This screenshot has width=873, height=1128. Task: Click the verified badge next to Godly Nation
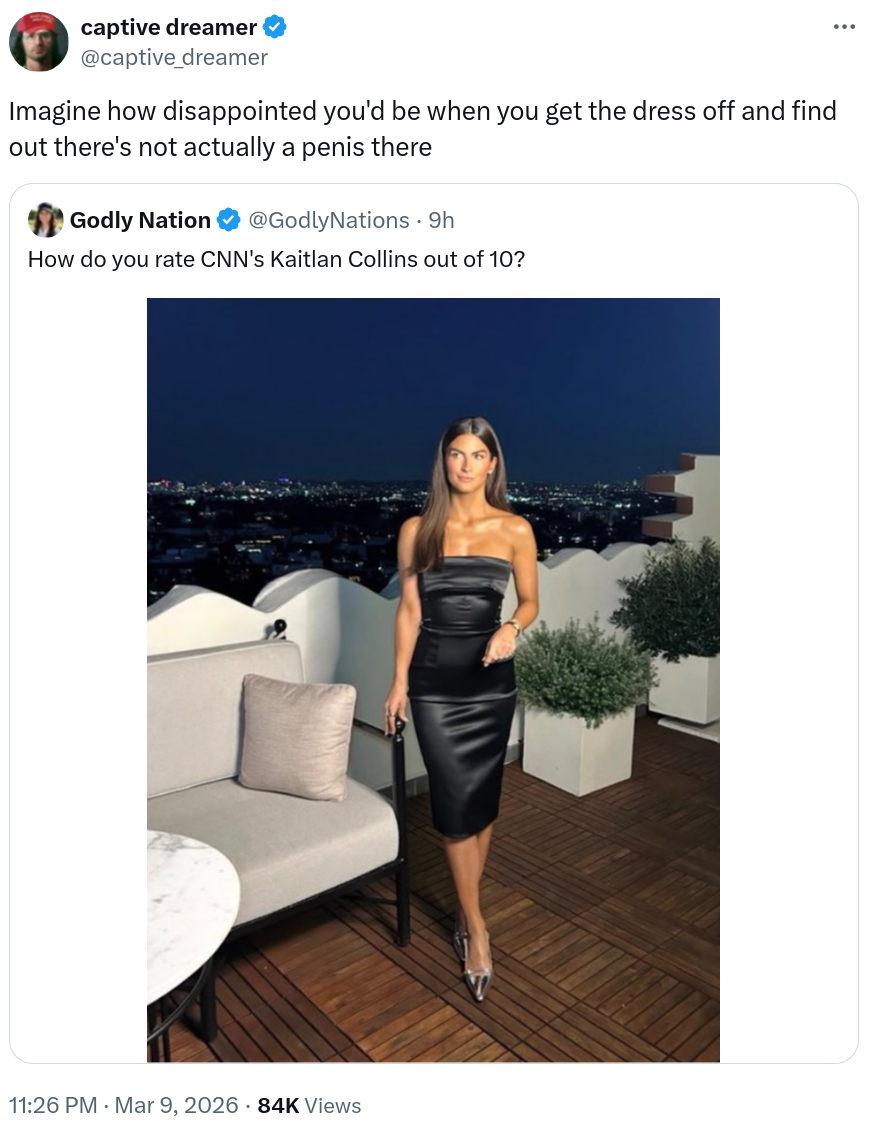click(228, 219)
